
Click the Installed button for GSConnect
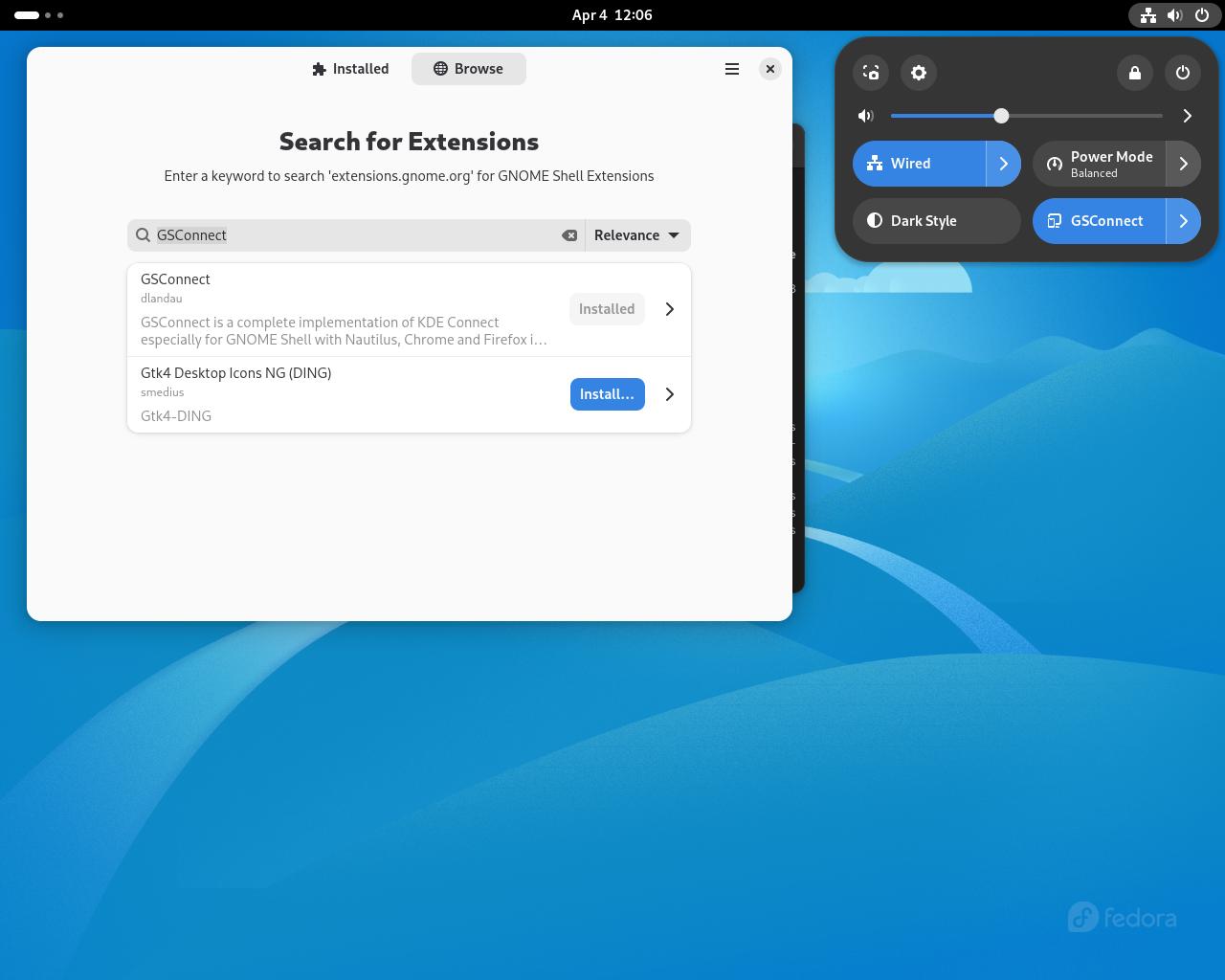pos(607,309)
